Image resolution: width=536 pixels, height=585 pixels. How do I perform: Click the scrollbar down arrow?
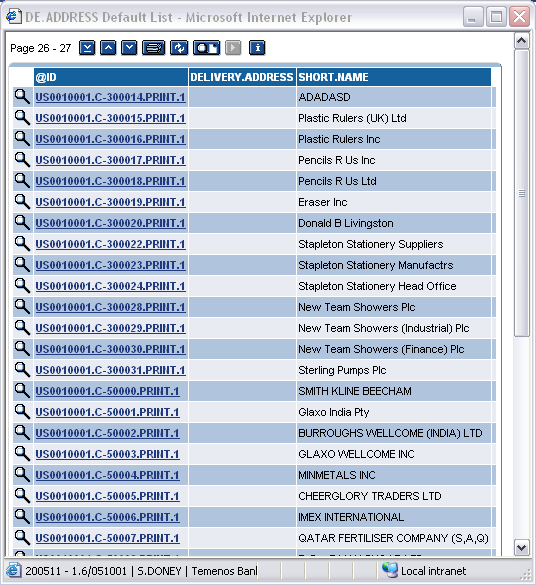[521, 548]
